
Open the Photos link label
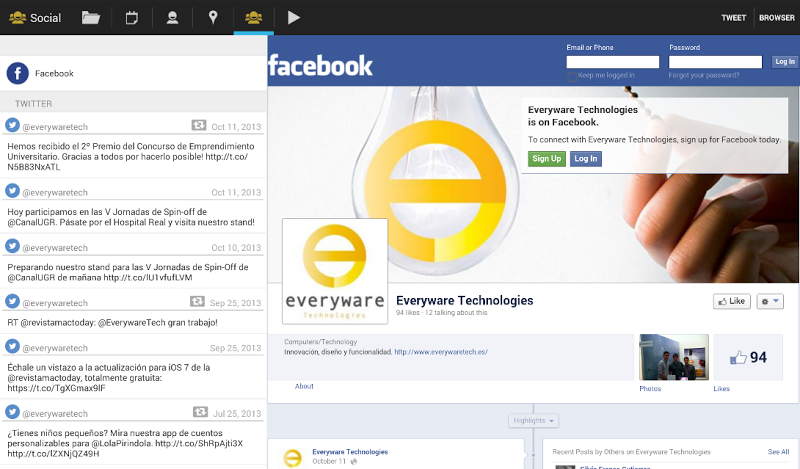(650, 389)
